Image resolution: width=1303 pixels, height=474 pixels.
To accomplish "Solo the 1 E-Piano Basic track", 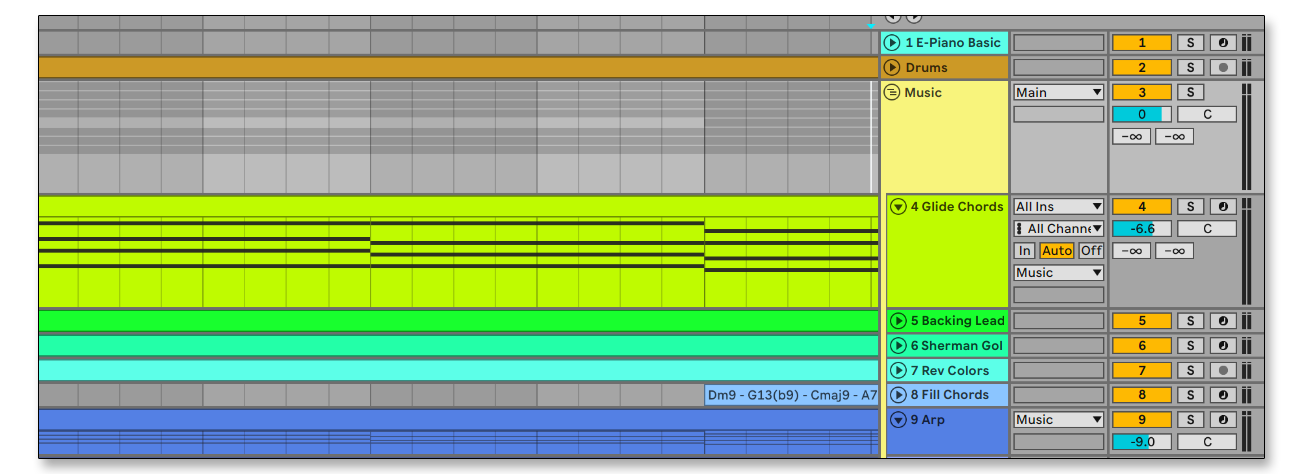I will (x=1190, y=43).
